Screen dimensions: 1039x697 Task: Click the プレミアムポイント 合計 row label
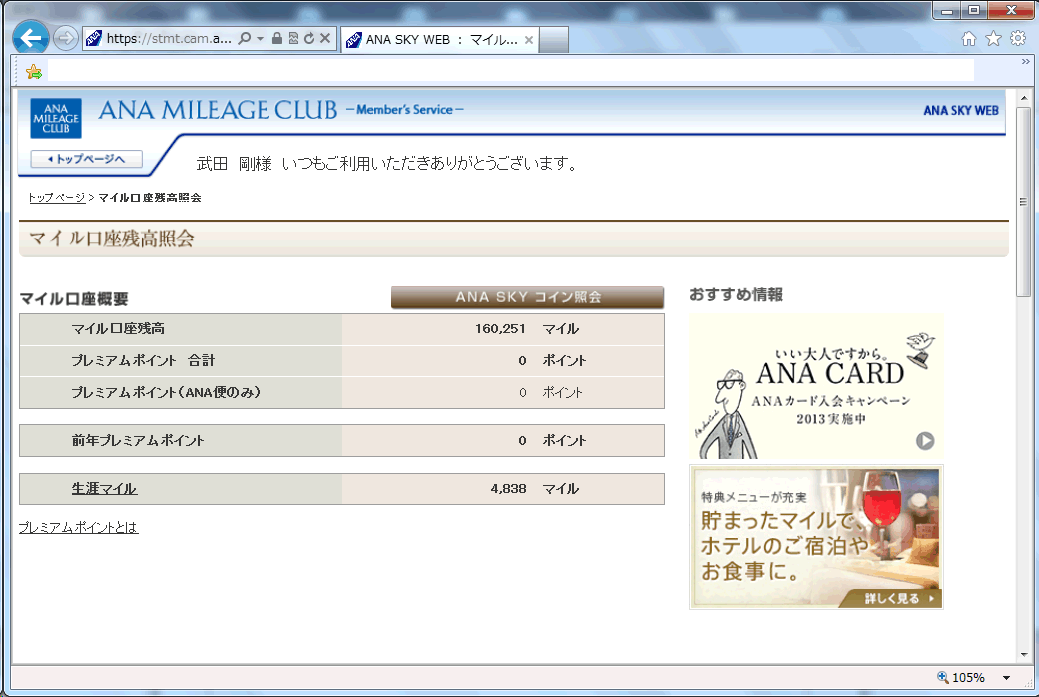click(143, 360)
